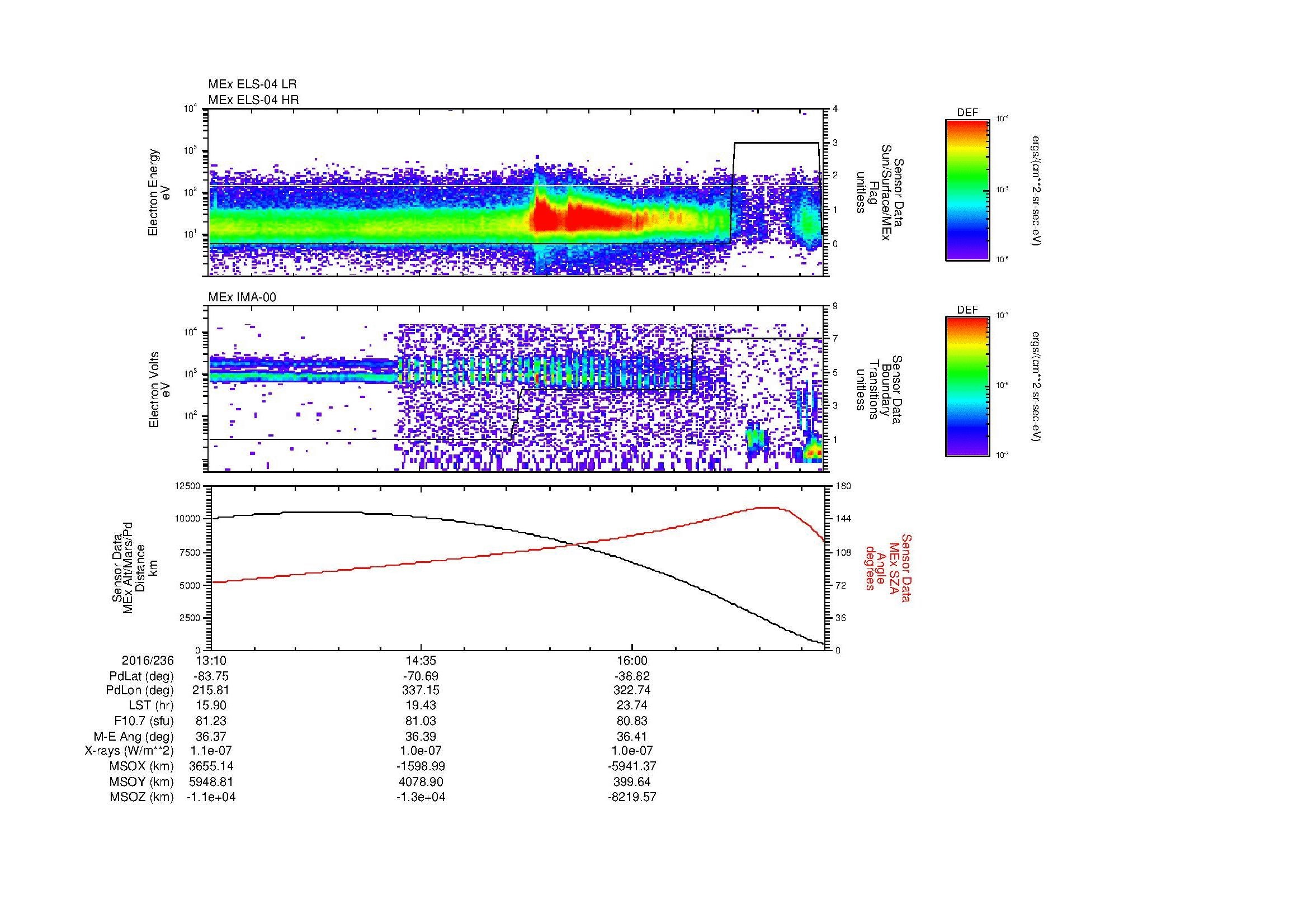
Task: Click the 14:35 time tick label
Action: (x=421, y=660)
